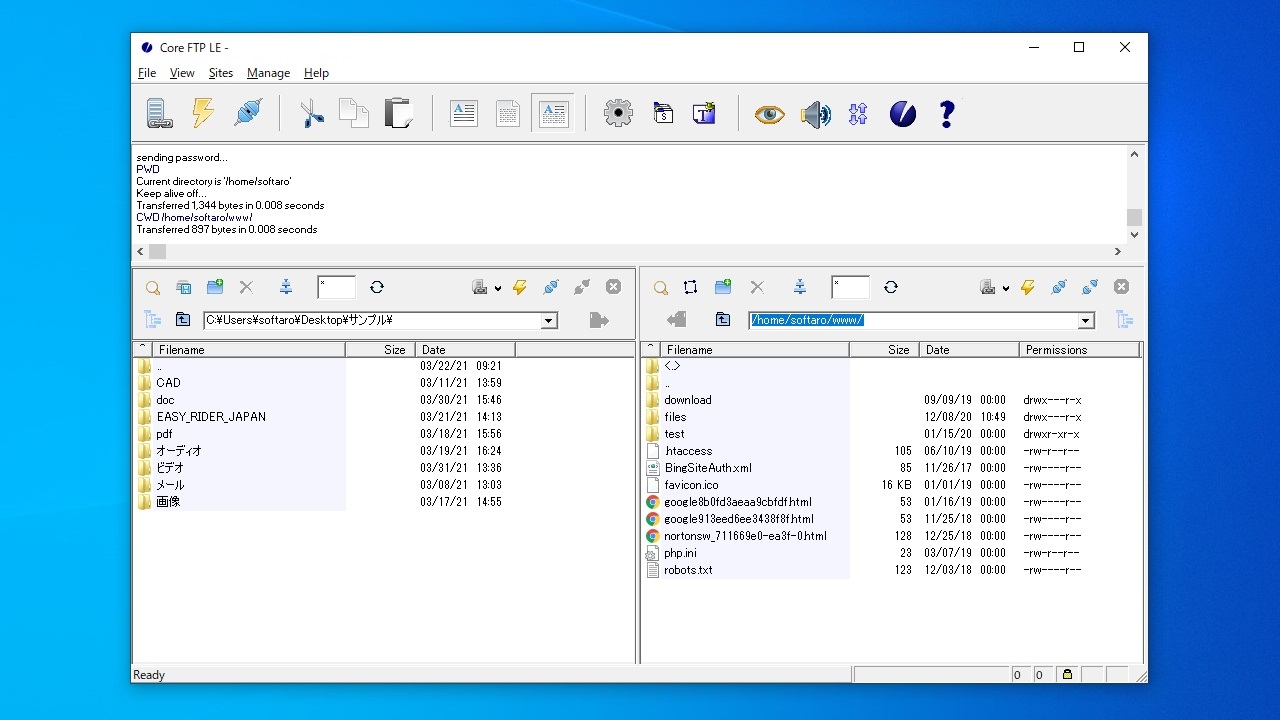Sort local files by Date header
Image resolution: width=1280 pixels, height=720 pixels.
pyautogui.click(x=466, y=350)
